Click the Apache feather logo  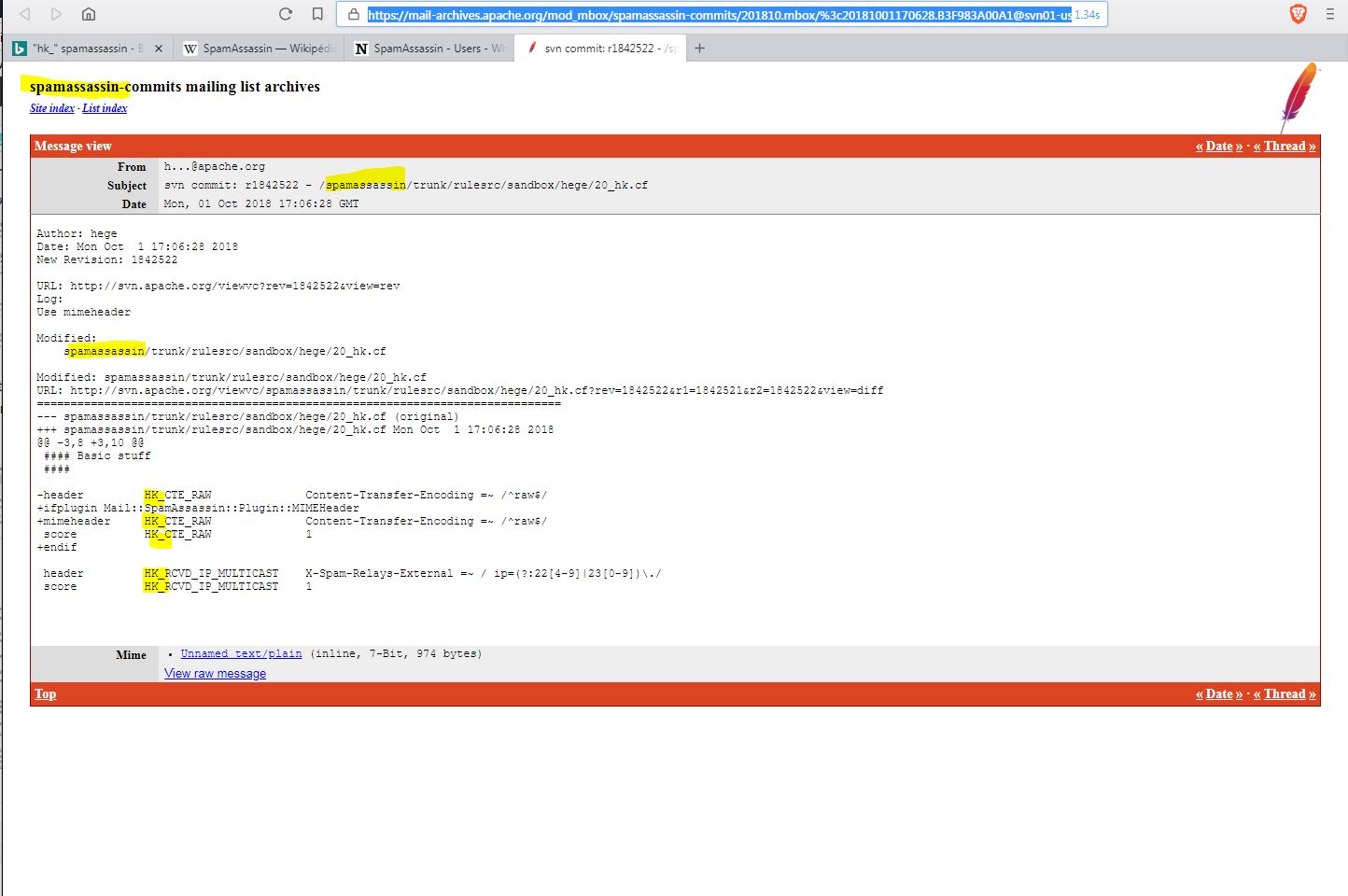click(x=1299, y=97)
